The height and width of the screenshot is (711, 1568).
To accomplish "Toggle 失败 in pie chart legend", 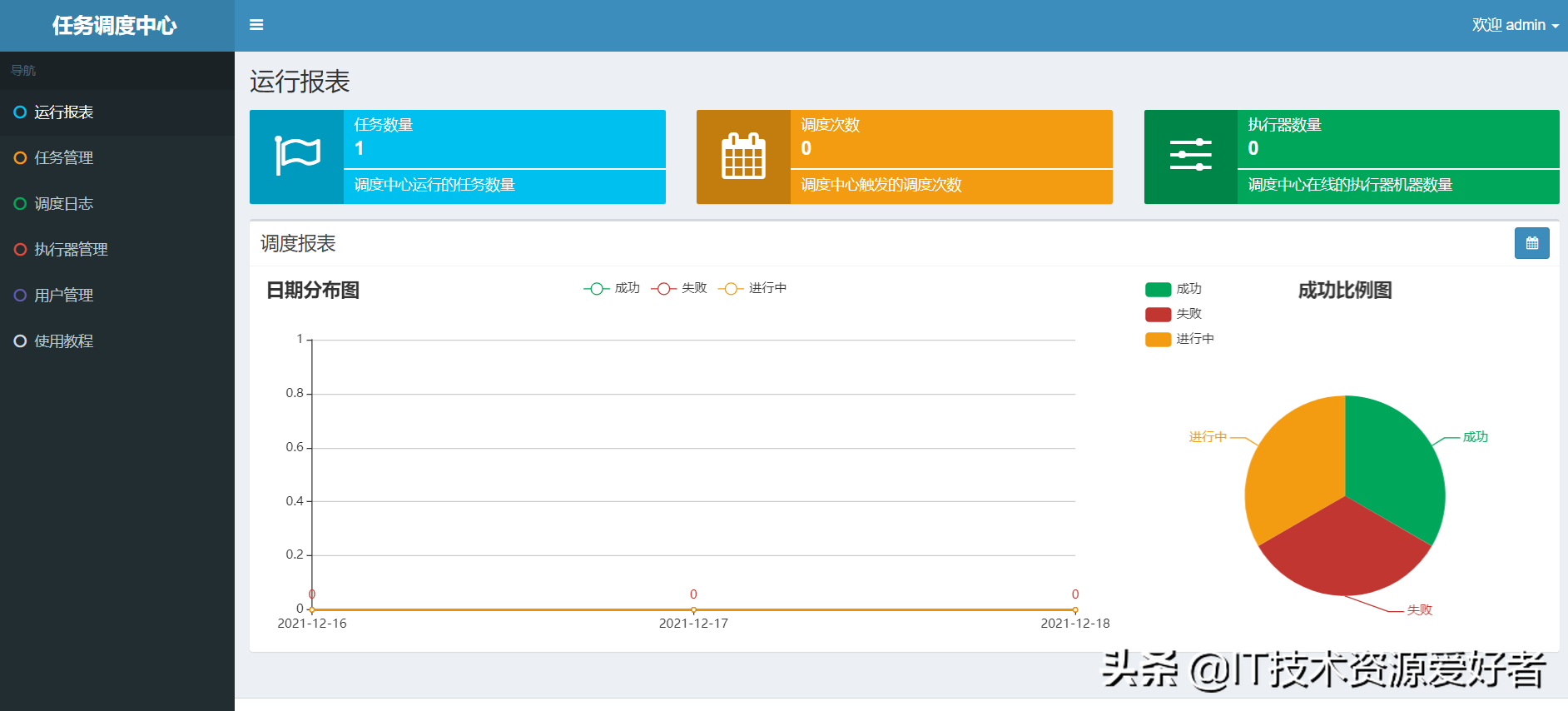I will click(x=1174, y=314).
